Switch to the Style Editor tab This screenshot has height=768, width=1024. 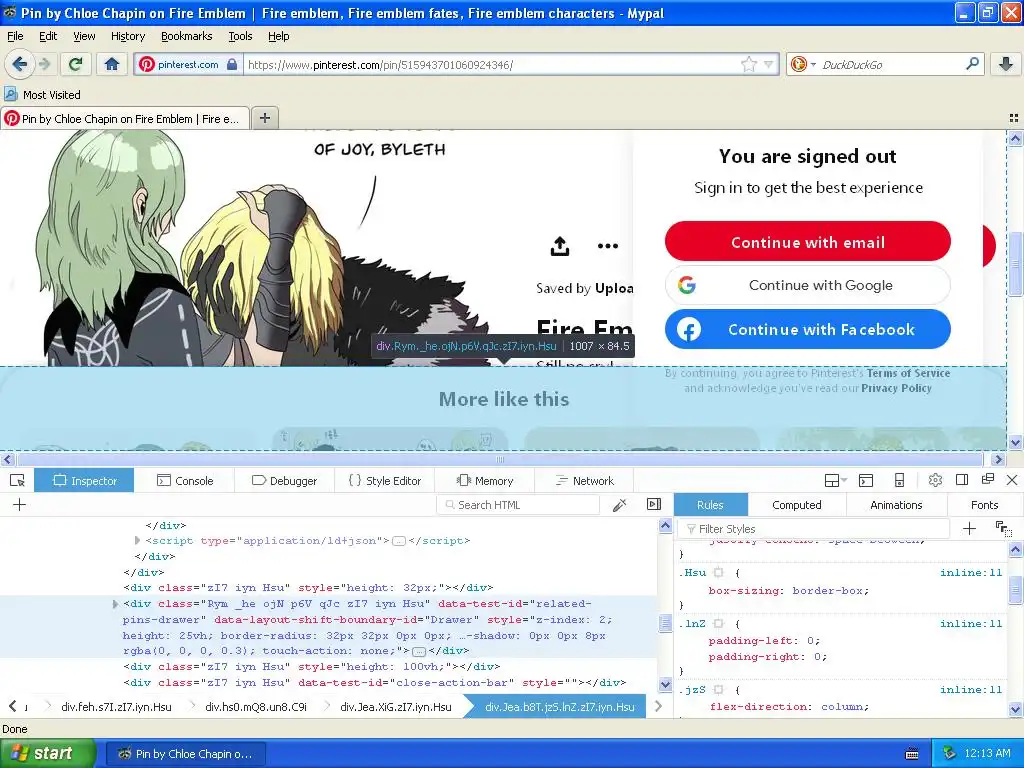385,481
